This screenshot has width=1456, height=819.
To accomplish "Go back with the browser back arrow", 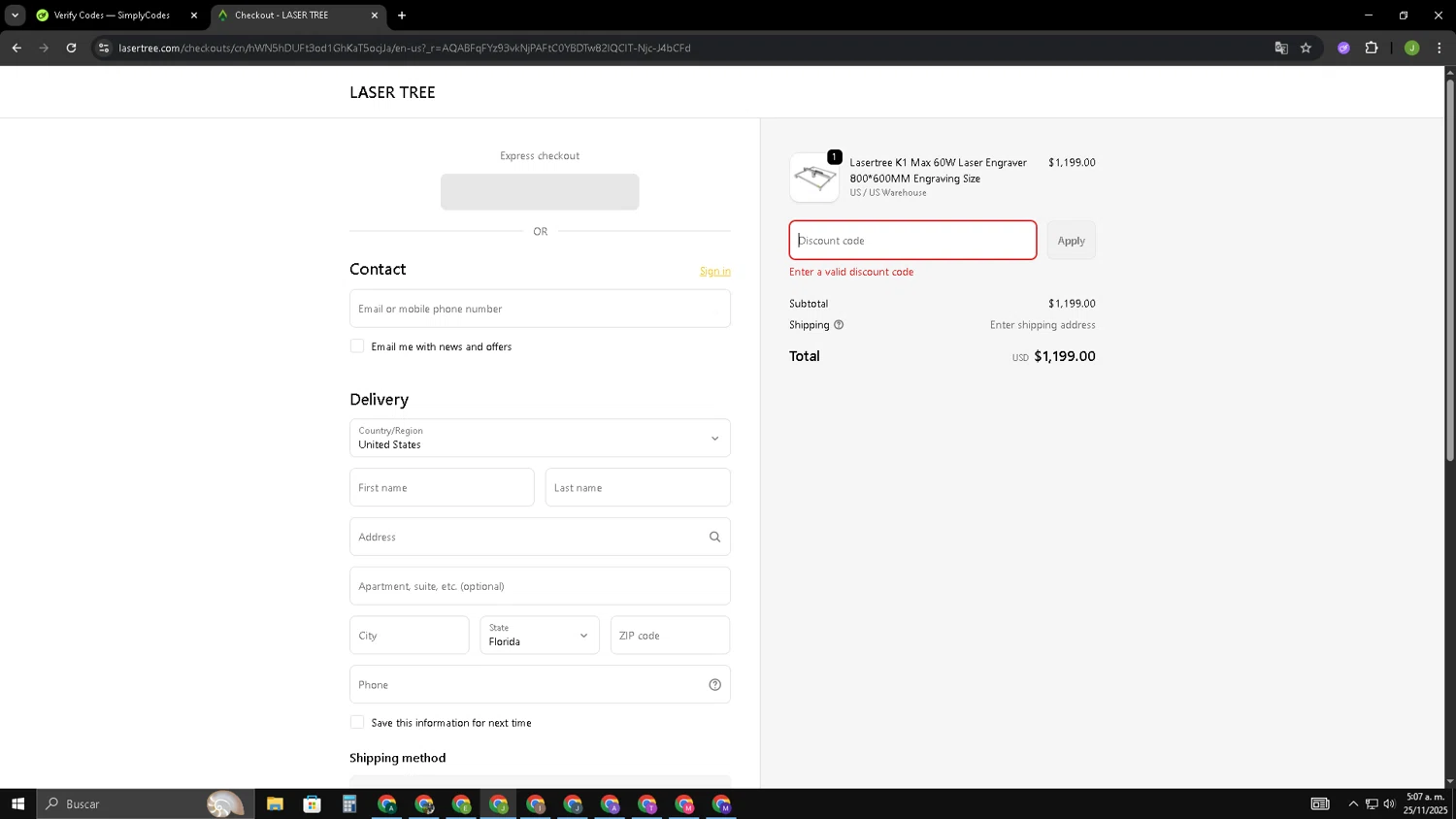I will coord(17,48).
